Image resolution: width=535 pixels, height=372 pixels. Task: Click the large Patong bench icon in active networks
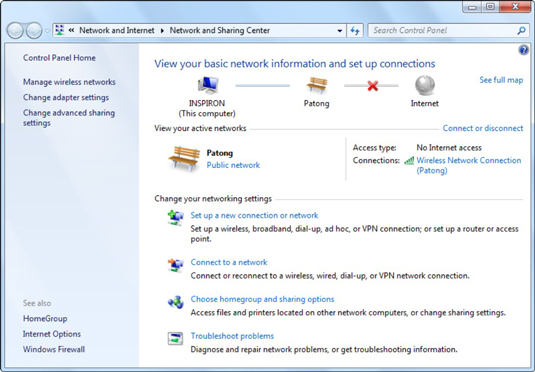(184, 159)
